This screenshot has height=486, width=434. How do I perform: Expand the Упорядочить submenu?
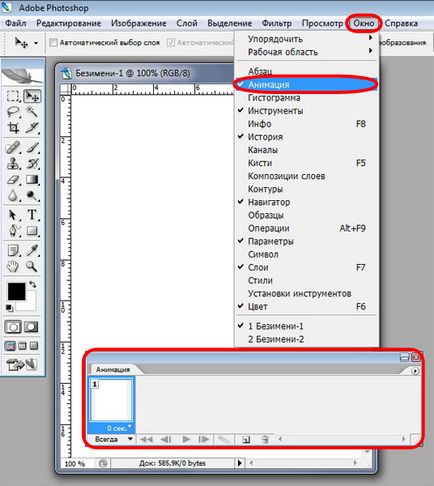pyautogui.click(x=307, y=39)
